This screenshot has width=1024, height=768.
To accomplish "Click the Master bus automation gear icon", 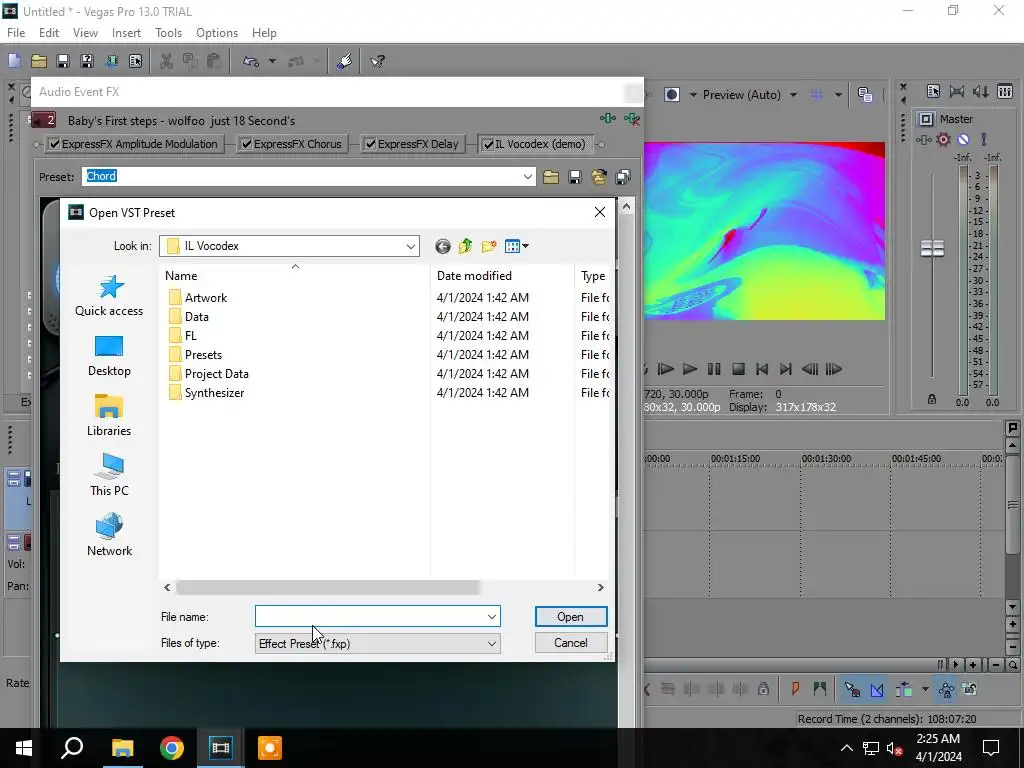I will 943,139.
